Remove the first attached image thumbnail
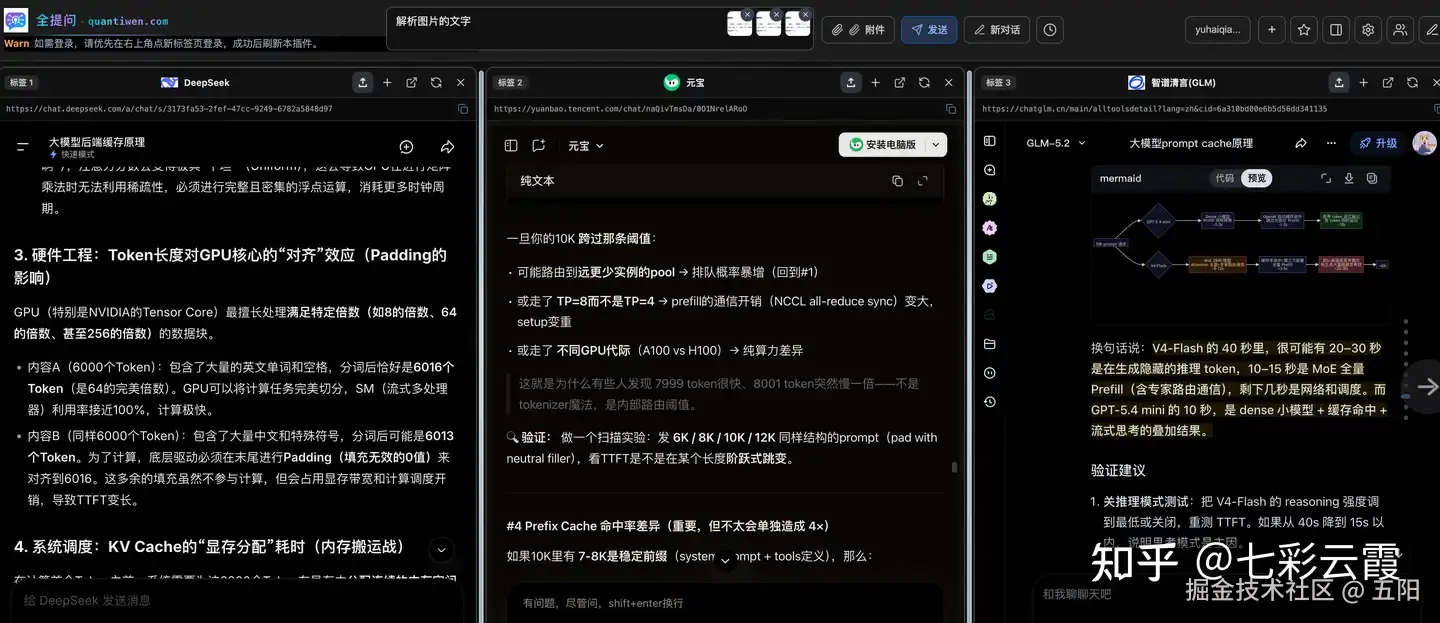 [x=746, y=15]
